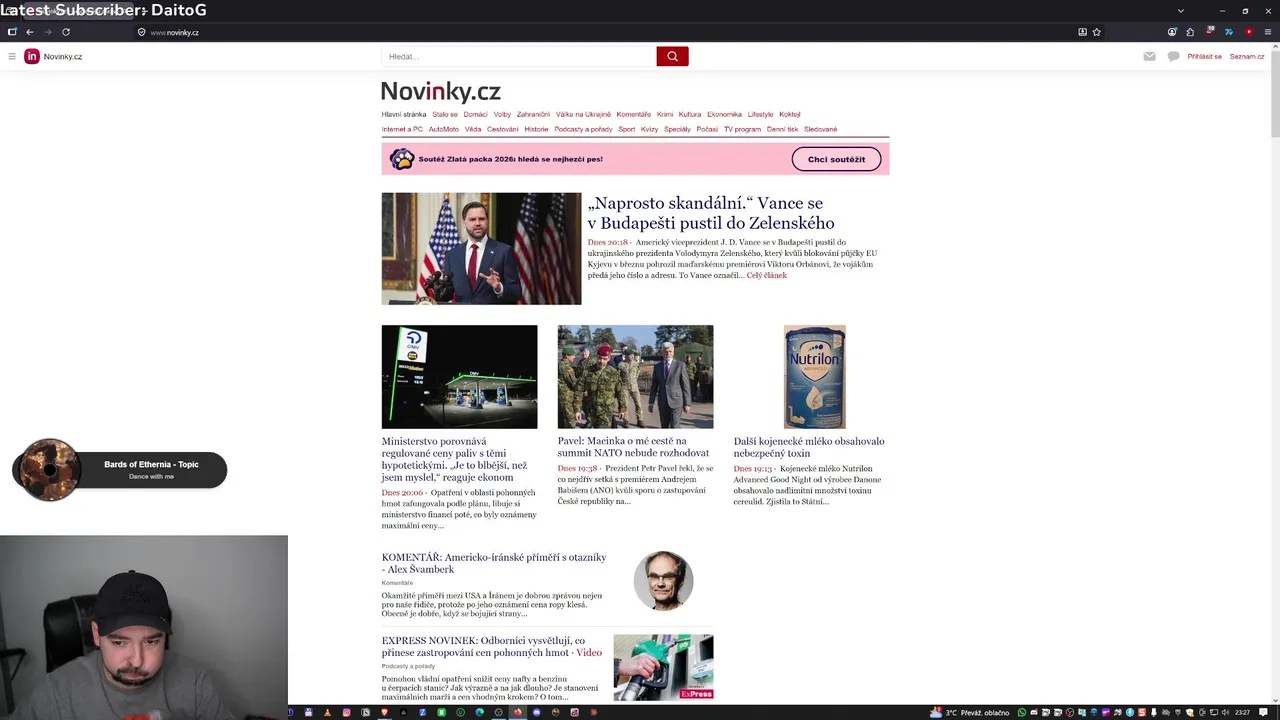1280x720 pixels.
Task: Open the Počasí section
Action: (707, 129)
